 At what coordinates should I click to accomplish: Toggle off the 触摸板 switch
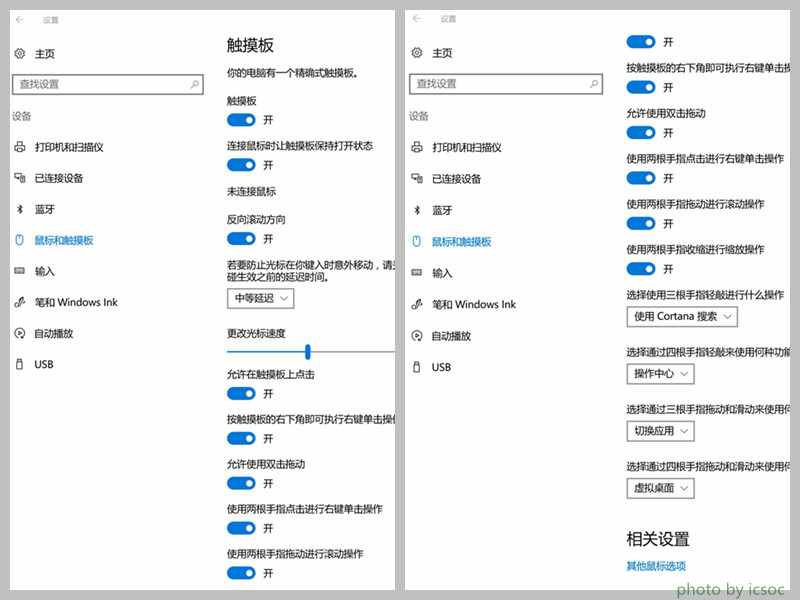pyautogui.click(x=240, y=119)
